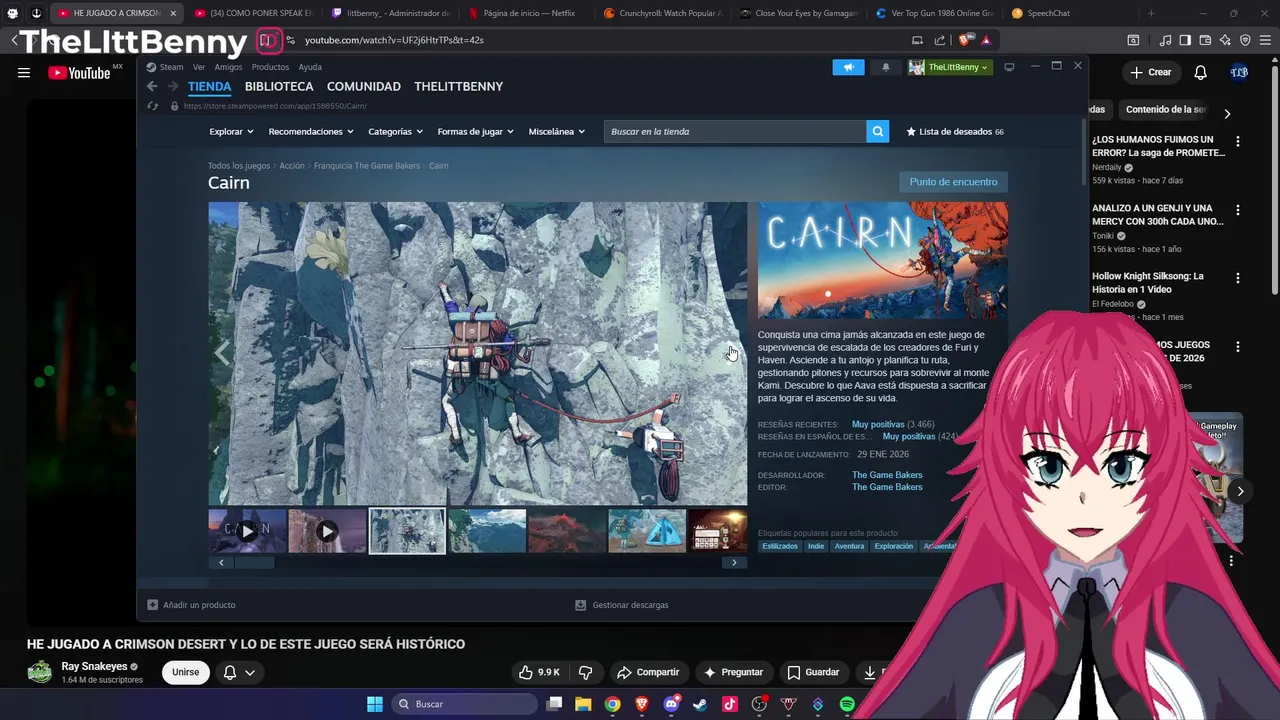Open options for Nerdaily Prometeo video
Image resolution: width=1280 pixels, height=720 pixels.
(1237, 142)
